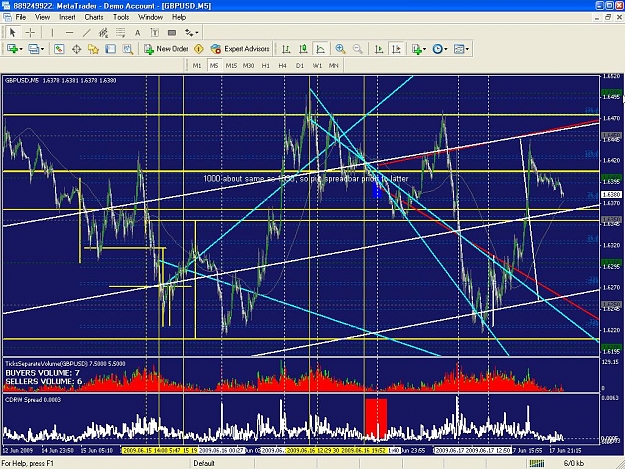Select the gray rectangle drawing tool
The height and width of the screenshot is (469, 625).
(x=172, y=33)
